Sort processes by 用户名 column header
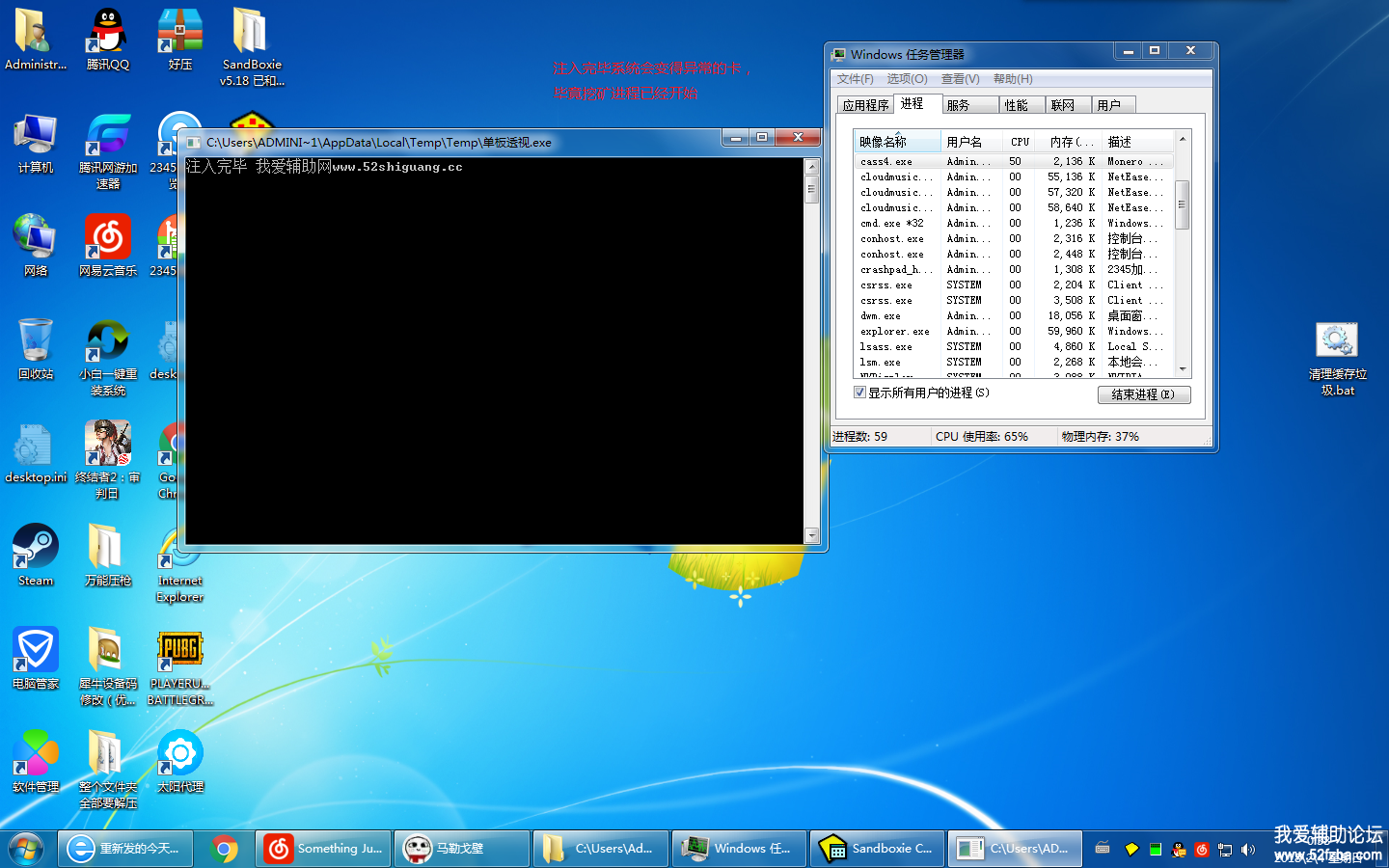The height and width of the screenshot is (868, 1389). [x=971, y=142]
